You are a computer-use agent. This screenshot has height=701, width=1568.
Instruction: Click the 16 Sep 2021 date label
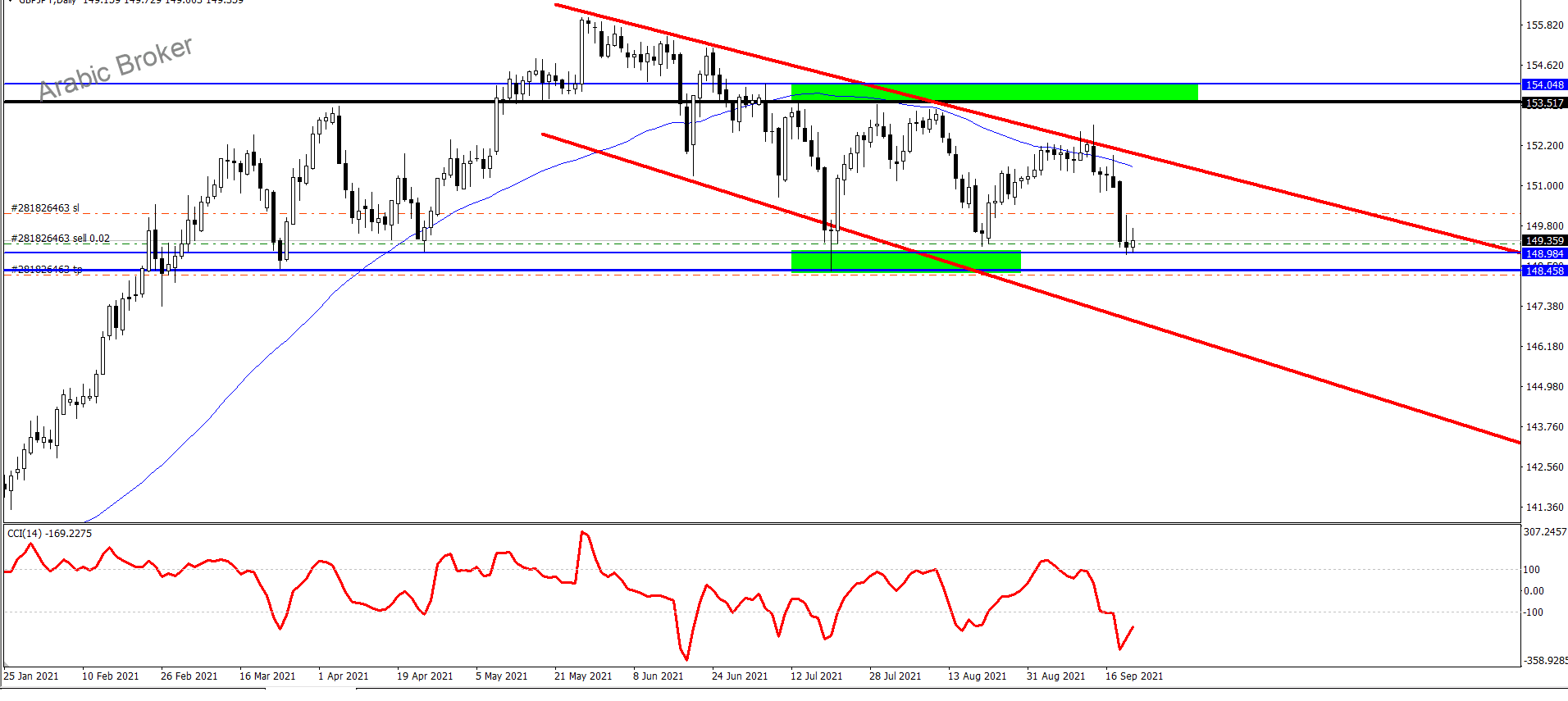pos(1134,676)
